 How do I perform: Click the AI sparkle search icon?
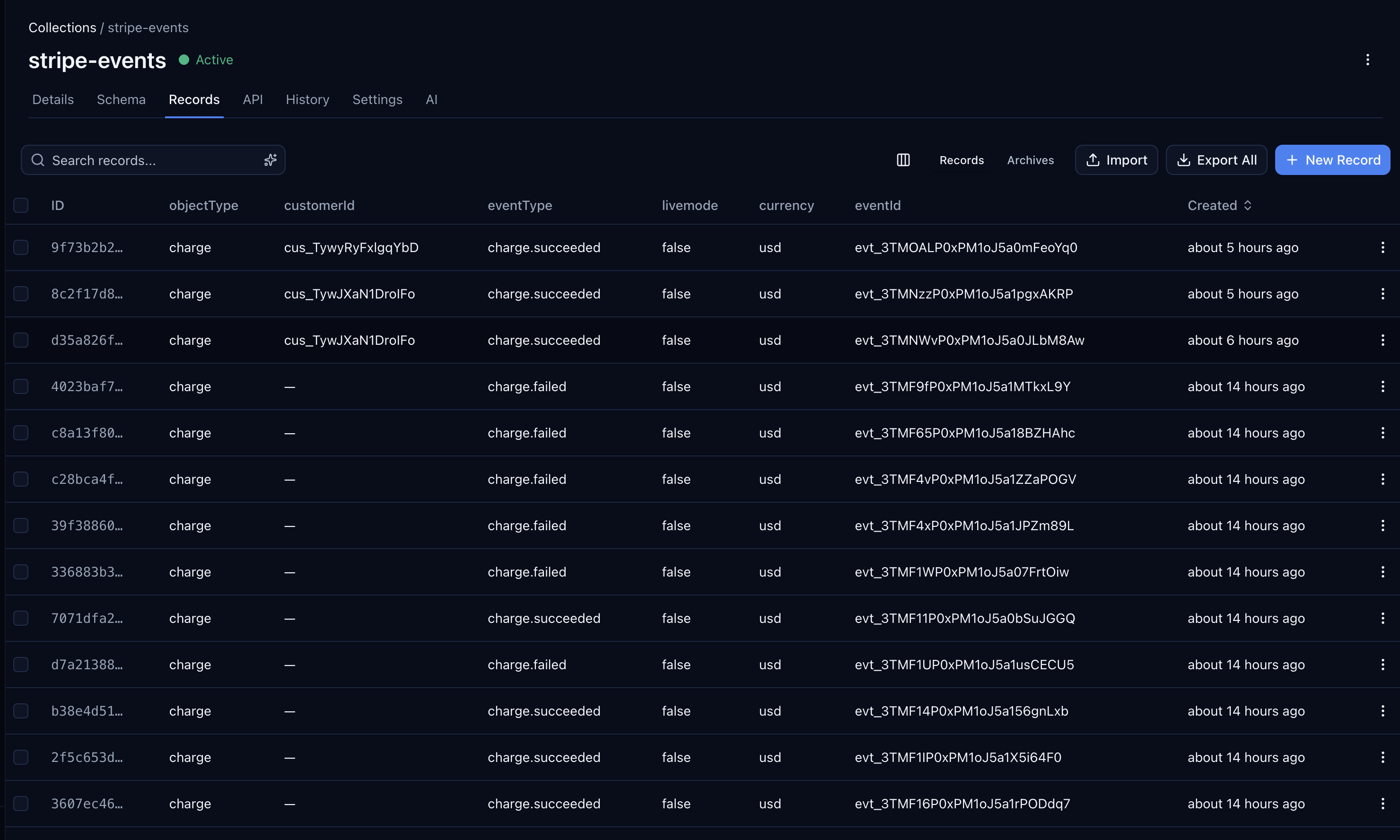tap(271, 160)
